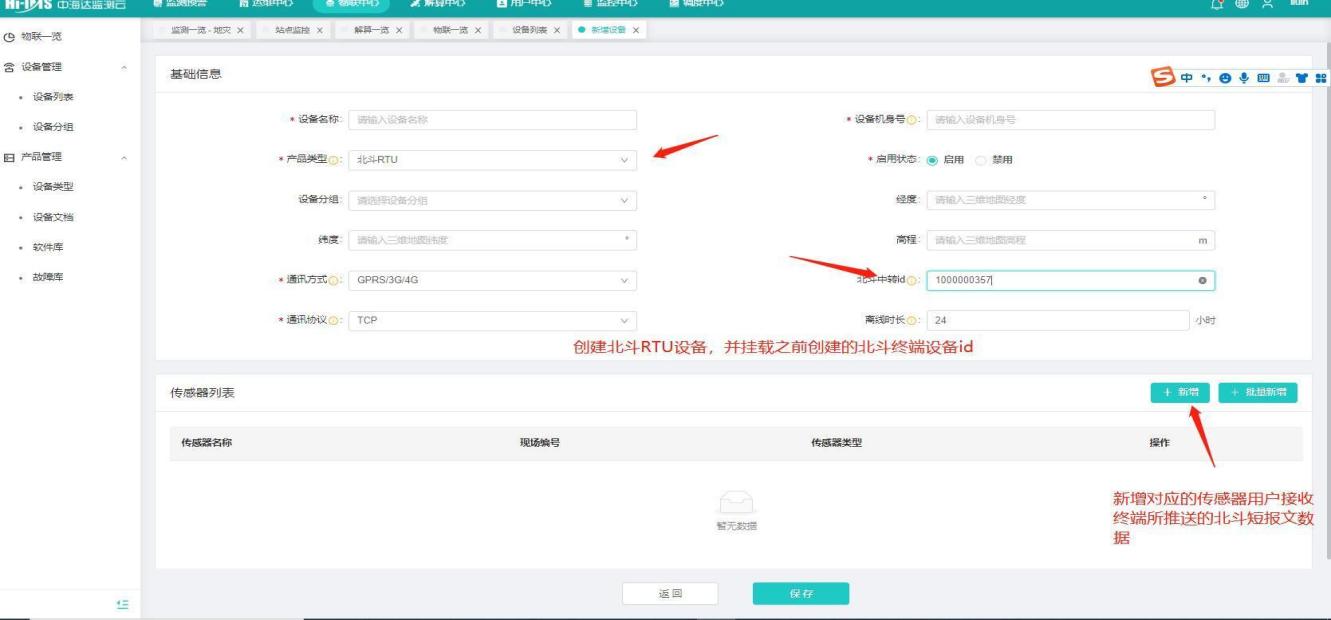Click the clear icon in the 北斗中转id field
Image resolution: width=1331 pixels, height=620 pixels.
(x=1201, y=281)
